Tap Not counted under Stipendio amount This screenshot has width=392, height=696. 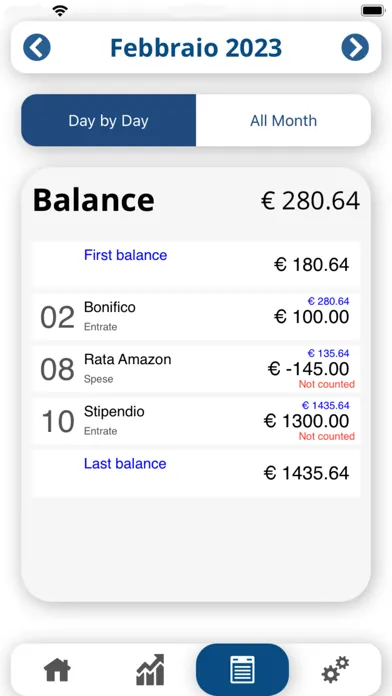(x=327, y=436)
